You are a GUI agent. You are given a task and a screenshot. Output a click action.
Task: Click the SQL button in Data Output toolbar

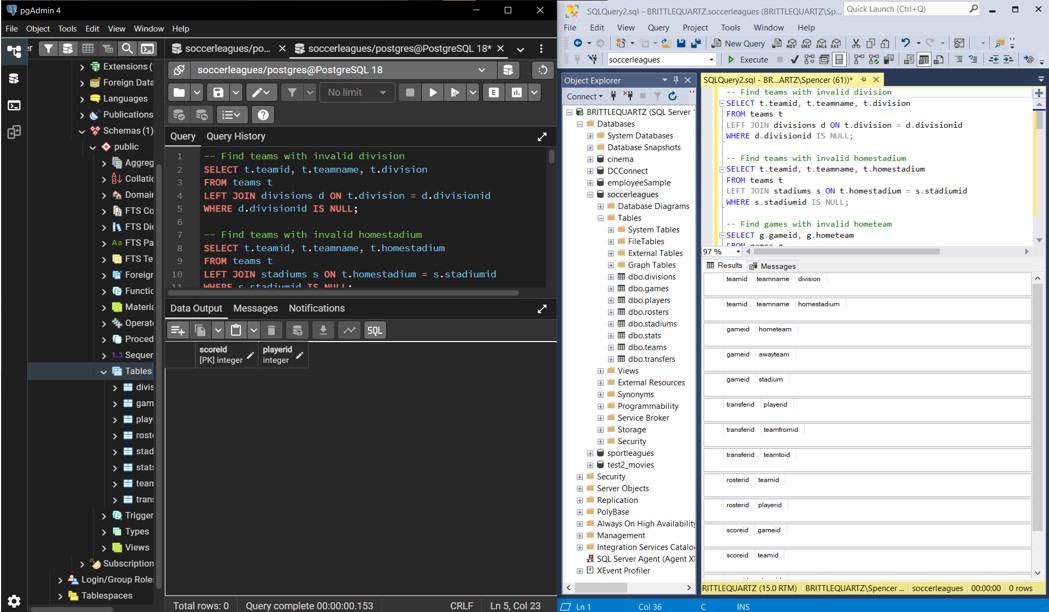[375, 330]
